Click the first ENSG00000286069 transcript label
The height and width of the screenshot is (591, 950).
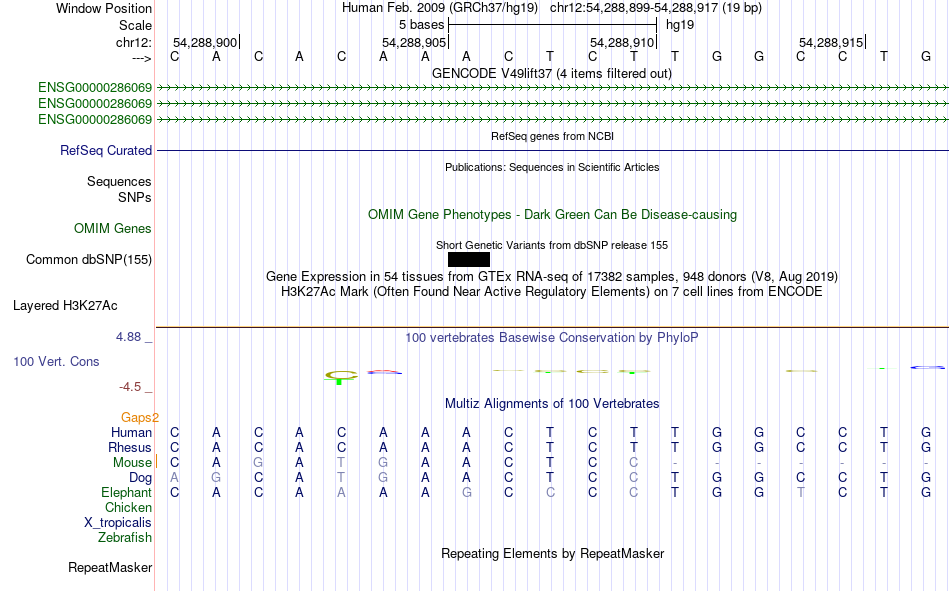point(95,87)
